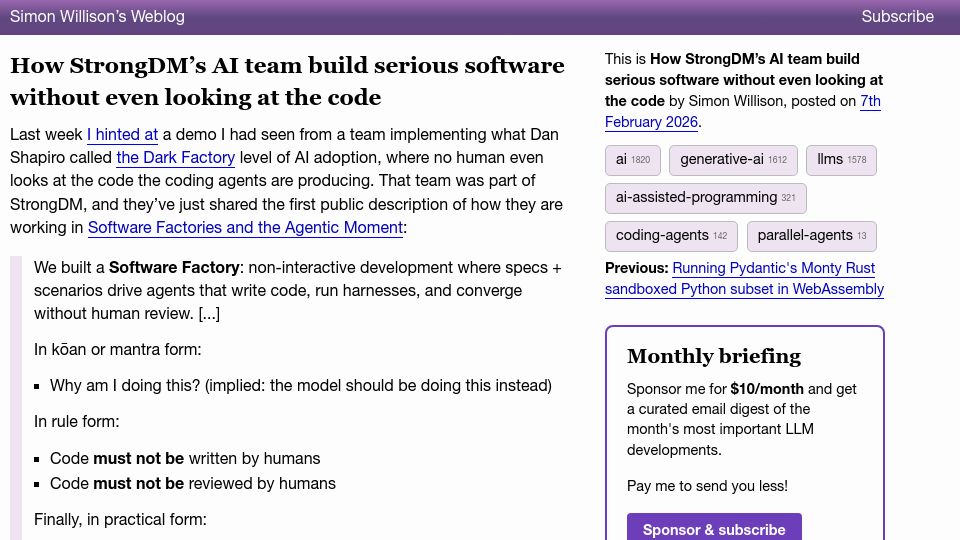The image size is (960, 540).
Task: Click 'Code must not be reviewed by humans'
Action: (x=193, y=484)
